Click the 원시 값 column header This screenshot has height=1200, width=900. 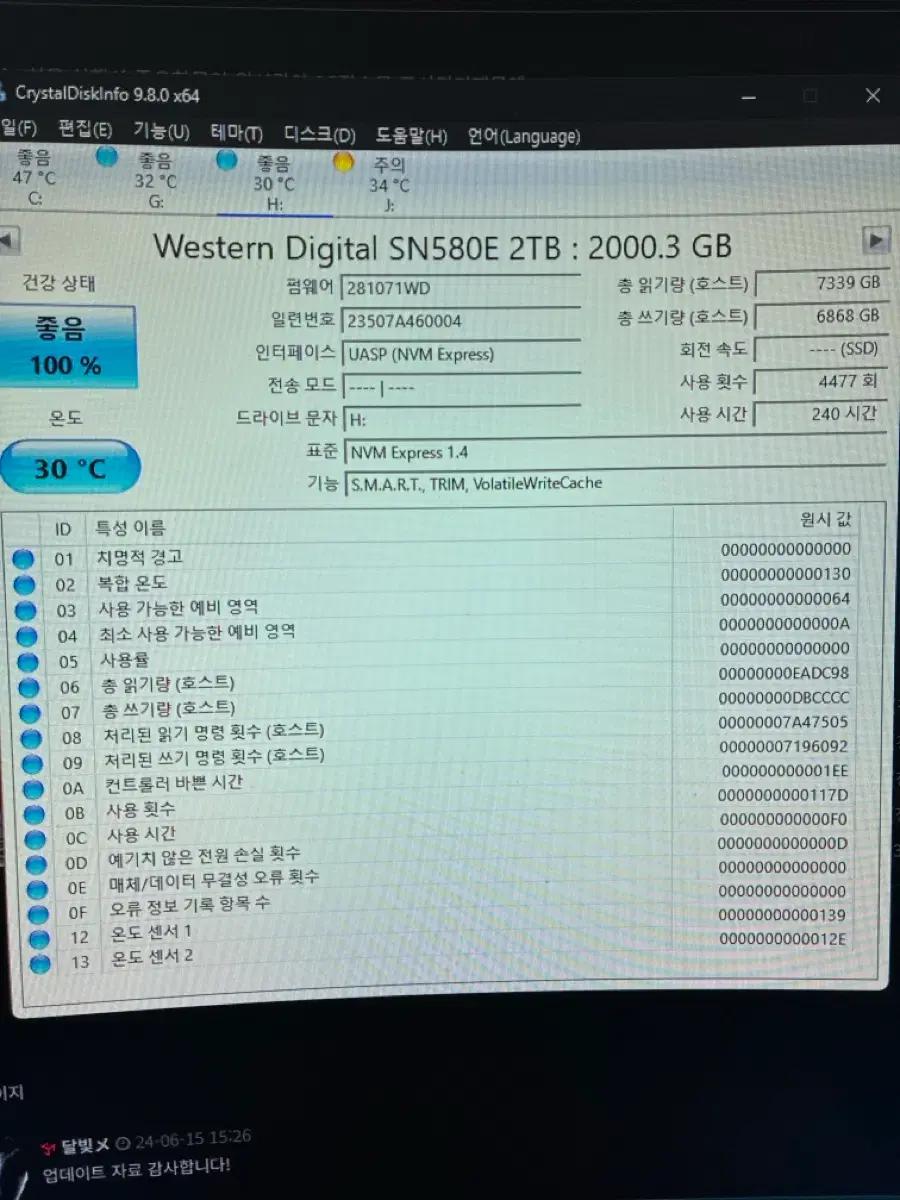[x=825, y=519]
